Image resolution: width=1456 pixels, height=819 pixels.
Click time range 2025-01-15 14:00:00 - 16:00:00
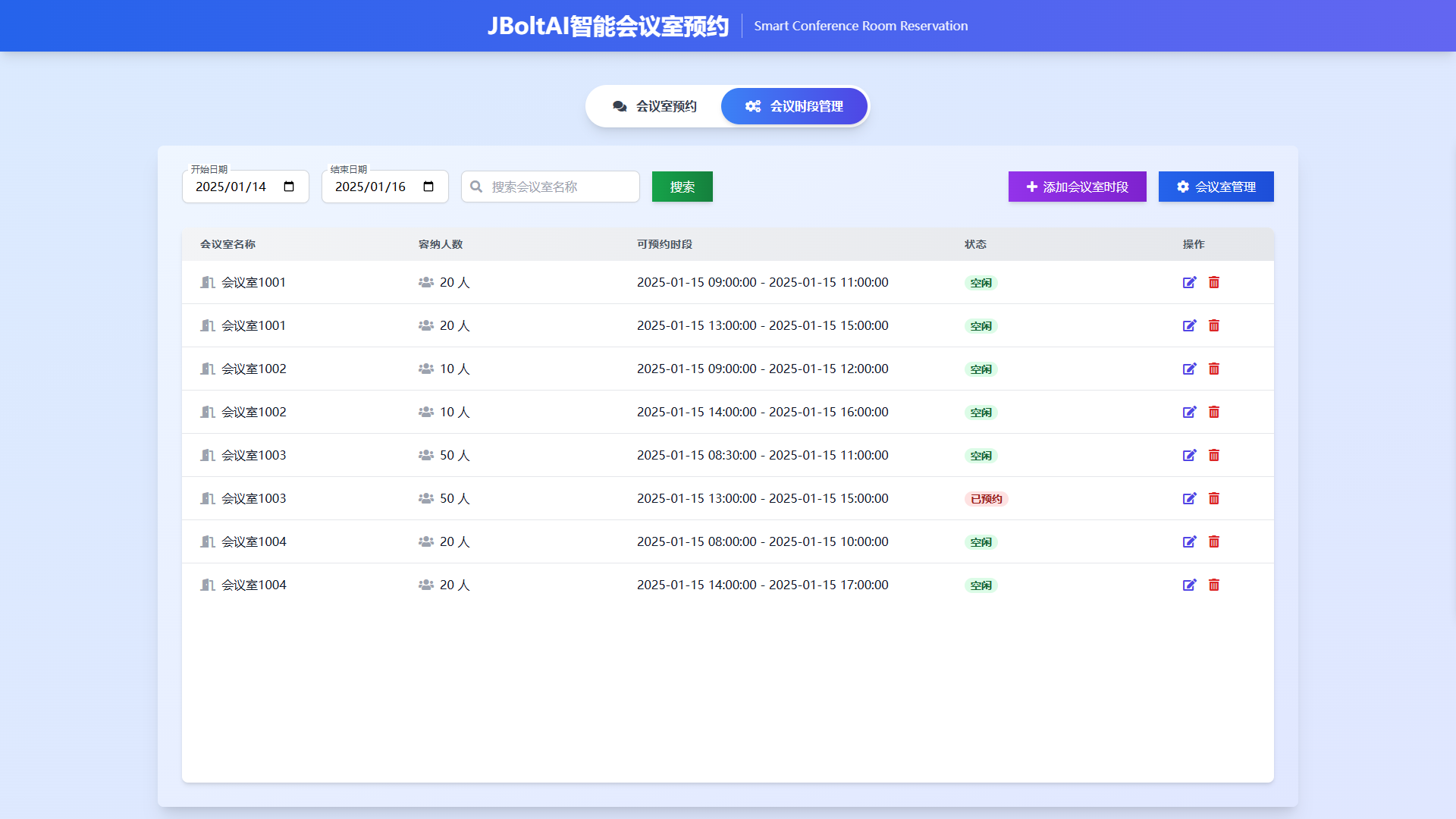coord(763,412)
